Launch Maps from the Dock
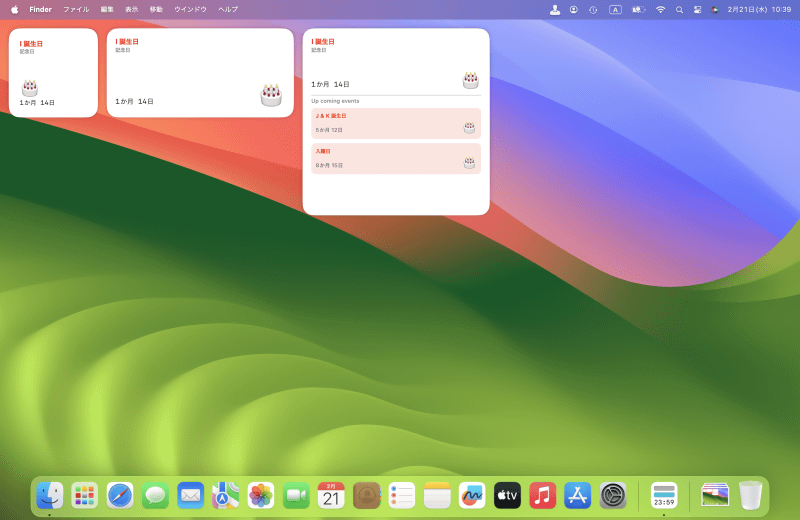Image resolution: width=800 pixels, height=520 pixels. point(226,495)
